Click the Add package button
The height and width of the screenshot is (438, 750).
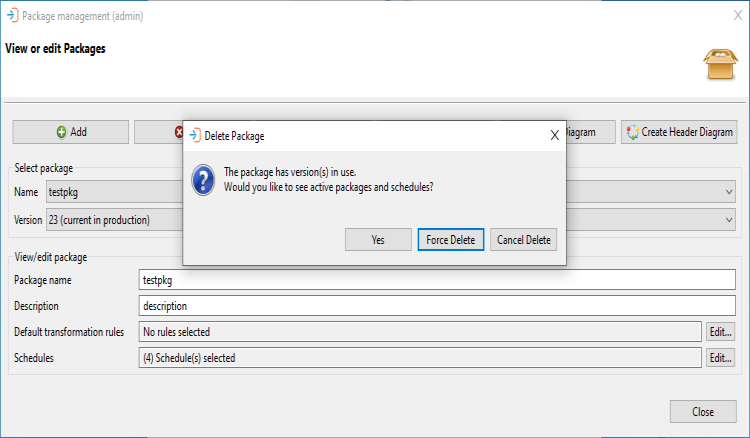[71, 132]
